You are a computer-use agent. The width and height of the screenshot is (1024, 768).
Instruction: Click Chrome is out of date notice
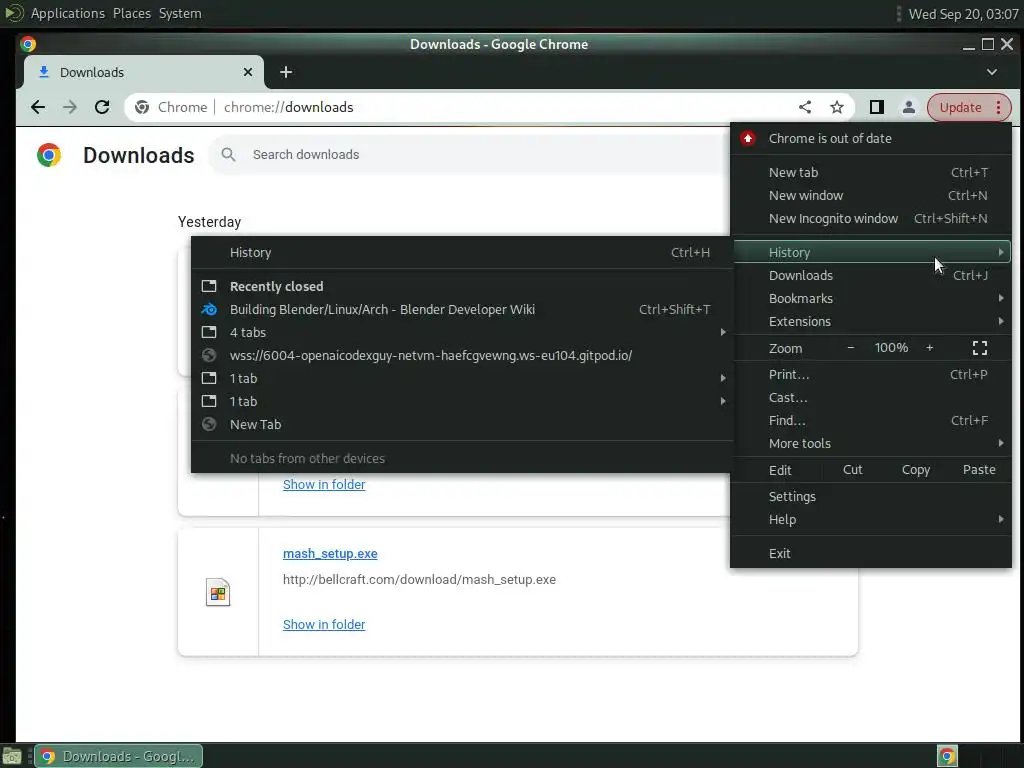872,138
